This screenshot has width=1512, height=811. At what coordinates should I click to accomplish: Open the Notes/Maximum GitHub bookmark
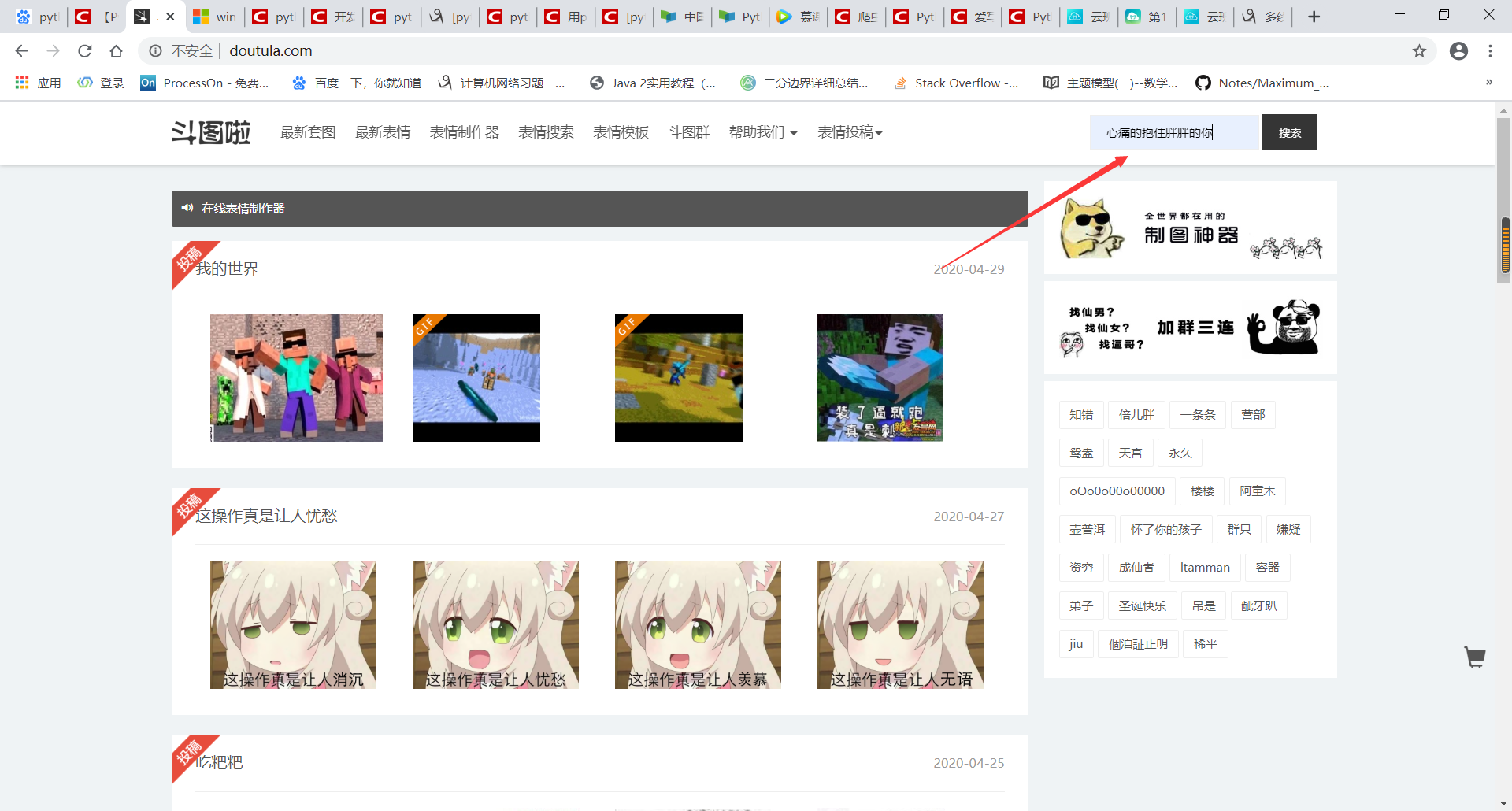pos(1262,83)
